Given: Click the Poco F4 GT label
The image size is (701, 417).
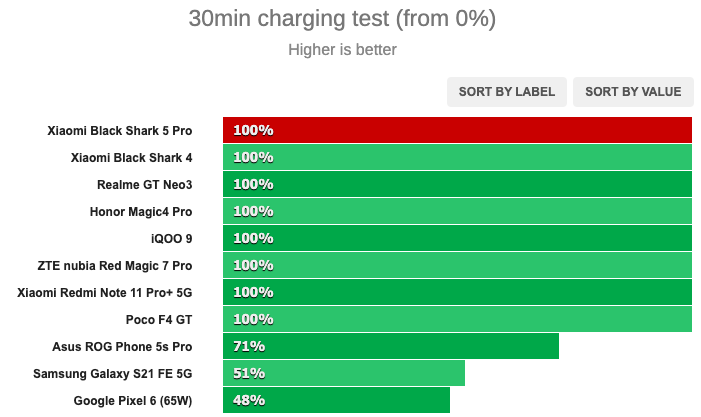Looking at the screenshot, I should coord(159,320).
